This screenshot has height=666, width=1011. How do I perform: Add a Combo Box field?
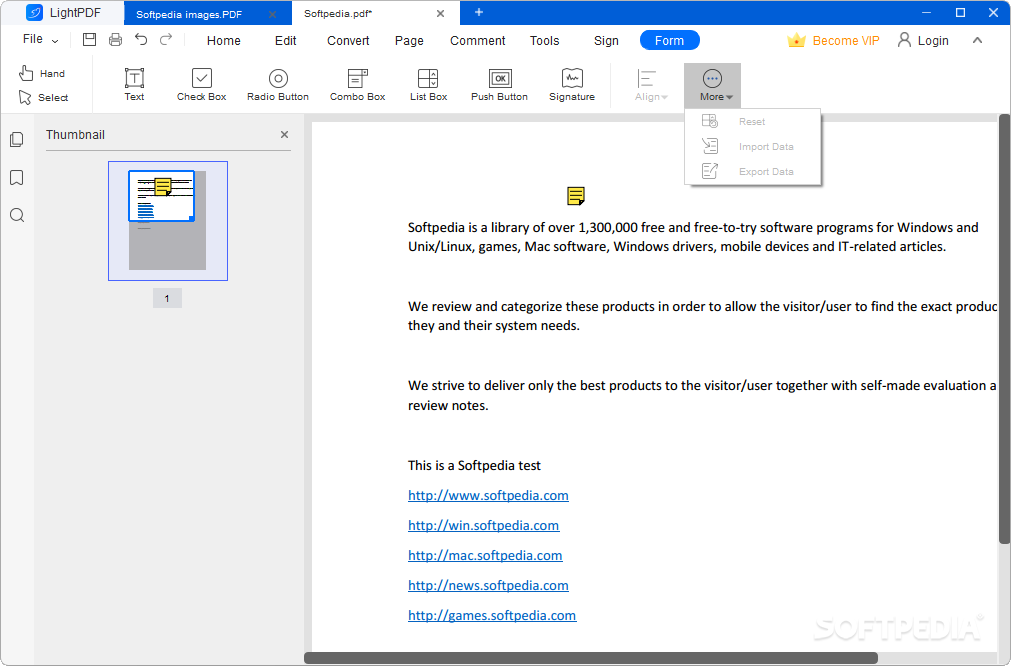[357, 84]
